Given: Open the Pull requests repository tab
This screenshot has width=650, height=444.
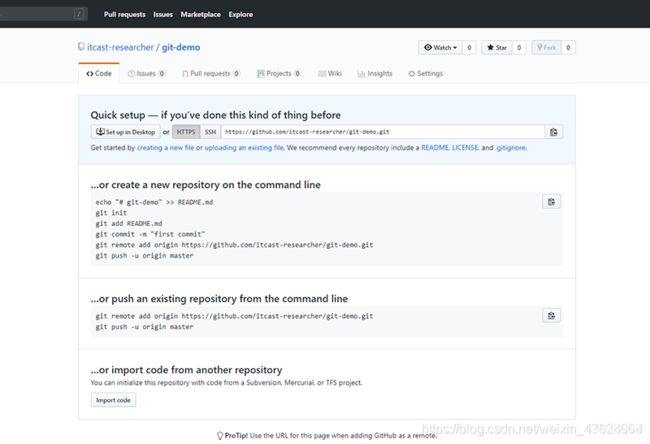Looking at the screenshot, I should (x=211, y=73).
